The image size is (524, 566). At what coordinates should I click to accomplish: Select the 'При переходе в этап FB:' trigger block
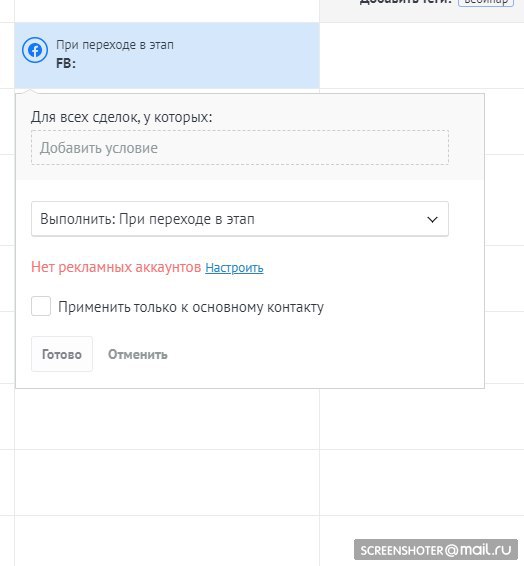click(x=167, y=55)
